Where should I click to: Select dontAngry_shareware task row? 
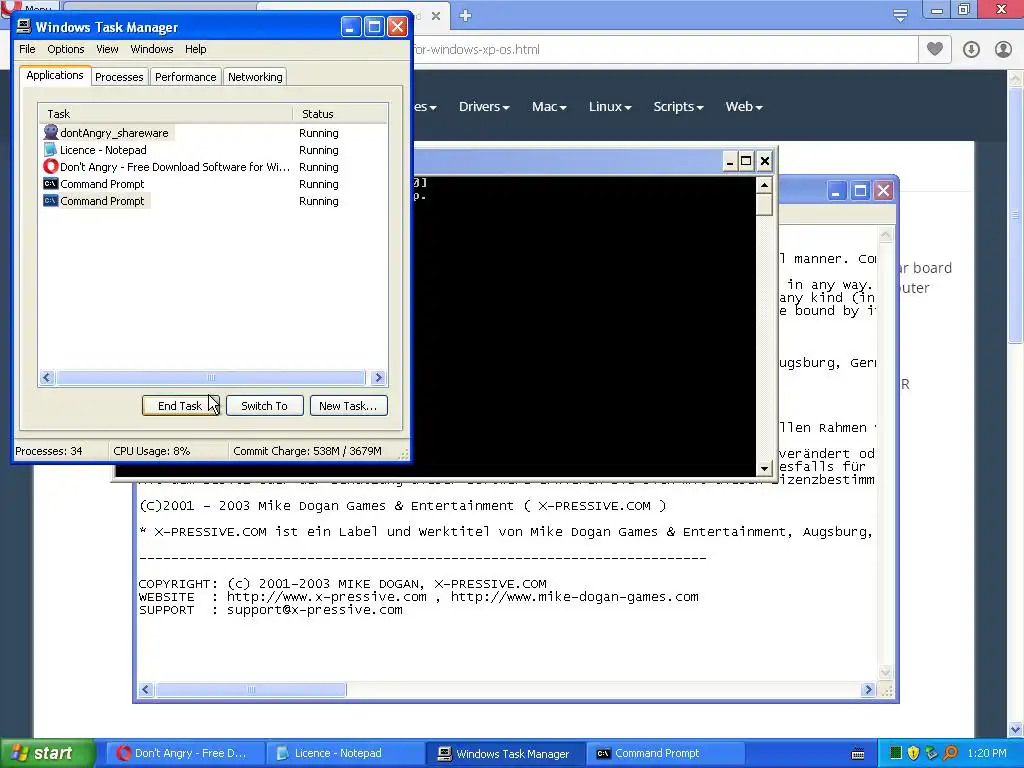point(212,133)
